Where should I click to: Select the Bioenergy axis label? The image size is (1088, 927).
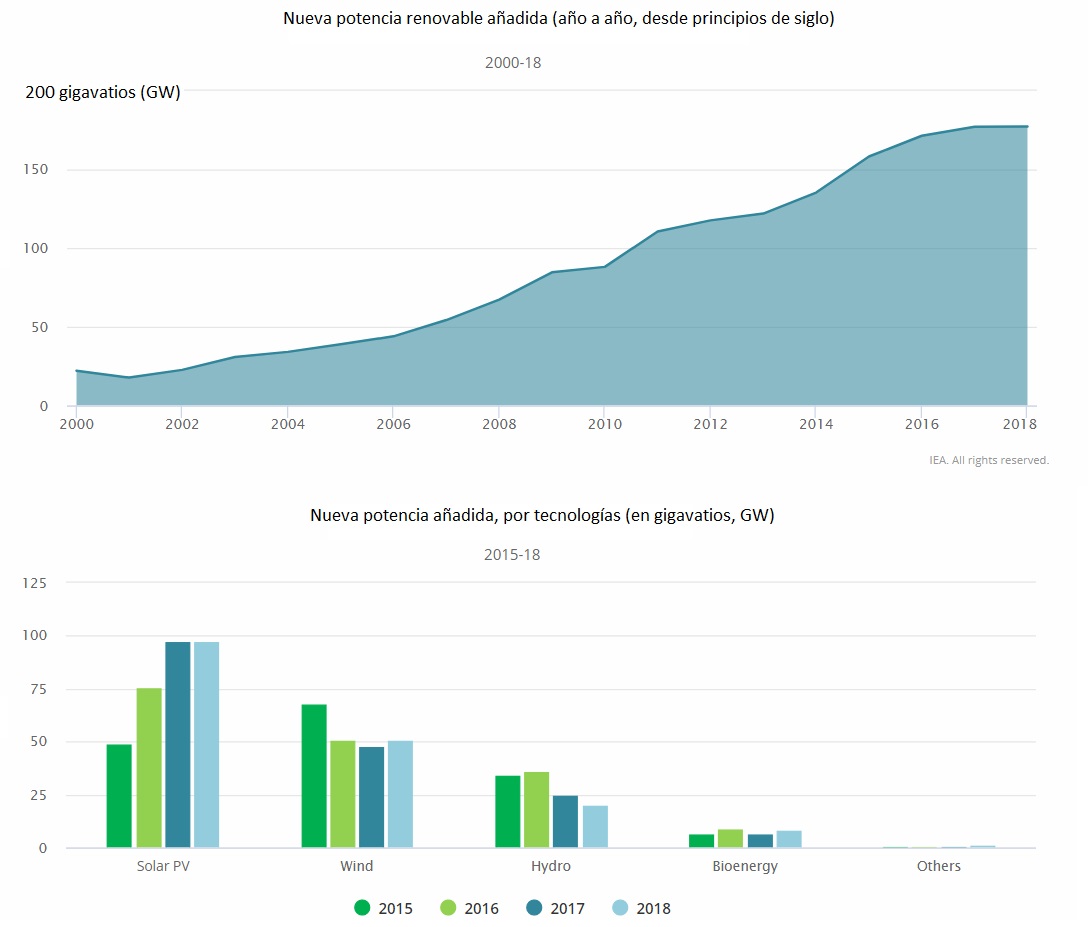pyautogui.click(x=745, y=866)
